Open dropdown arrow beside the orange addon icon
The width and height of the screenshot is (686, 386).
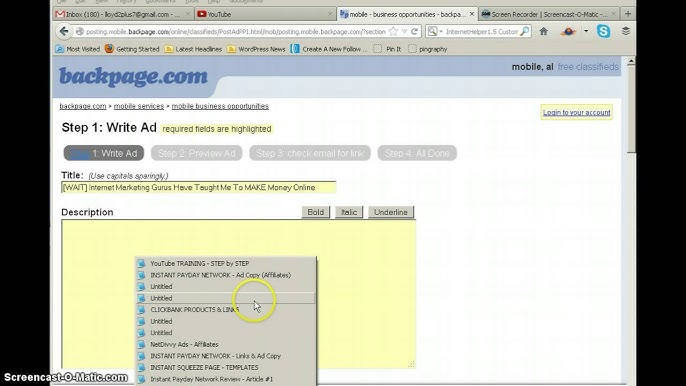[x=586, y=31]
